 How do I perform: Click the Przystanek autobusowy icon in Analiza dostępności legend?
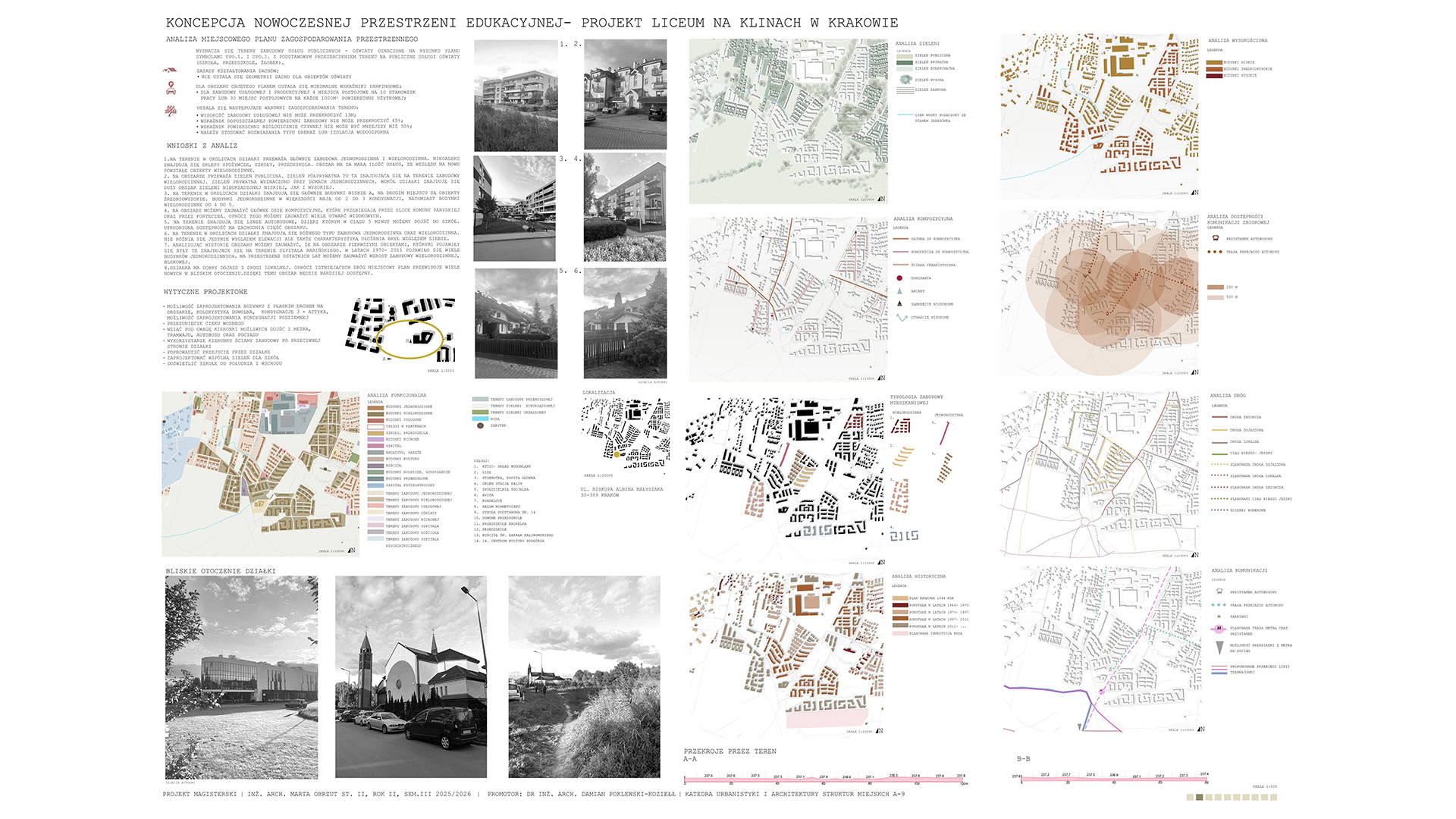[x=1216, y=238]
